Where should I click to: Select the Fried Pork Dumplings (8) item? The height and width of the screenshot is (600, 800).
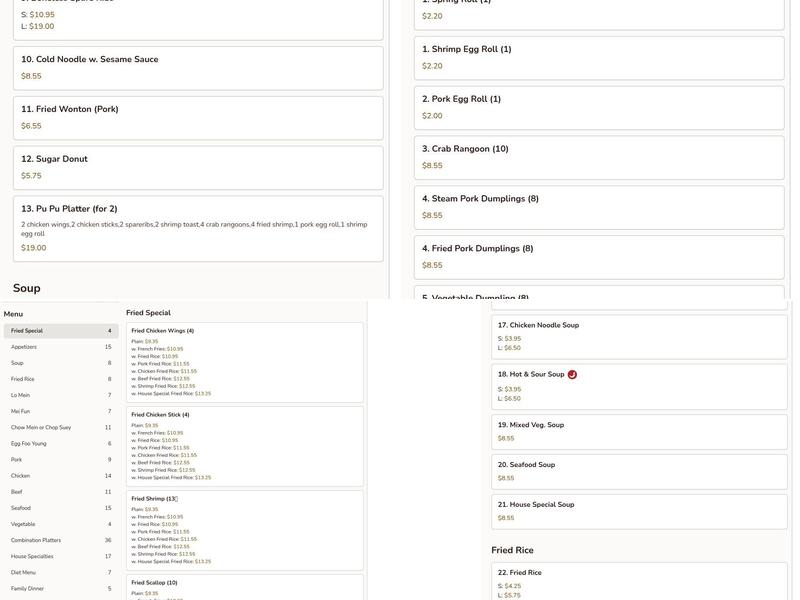pos(598,257)
